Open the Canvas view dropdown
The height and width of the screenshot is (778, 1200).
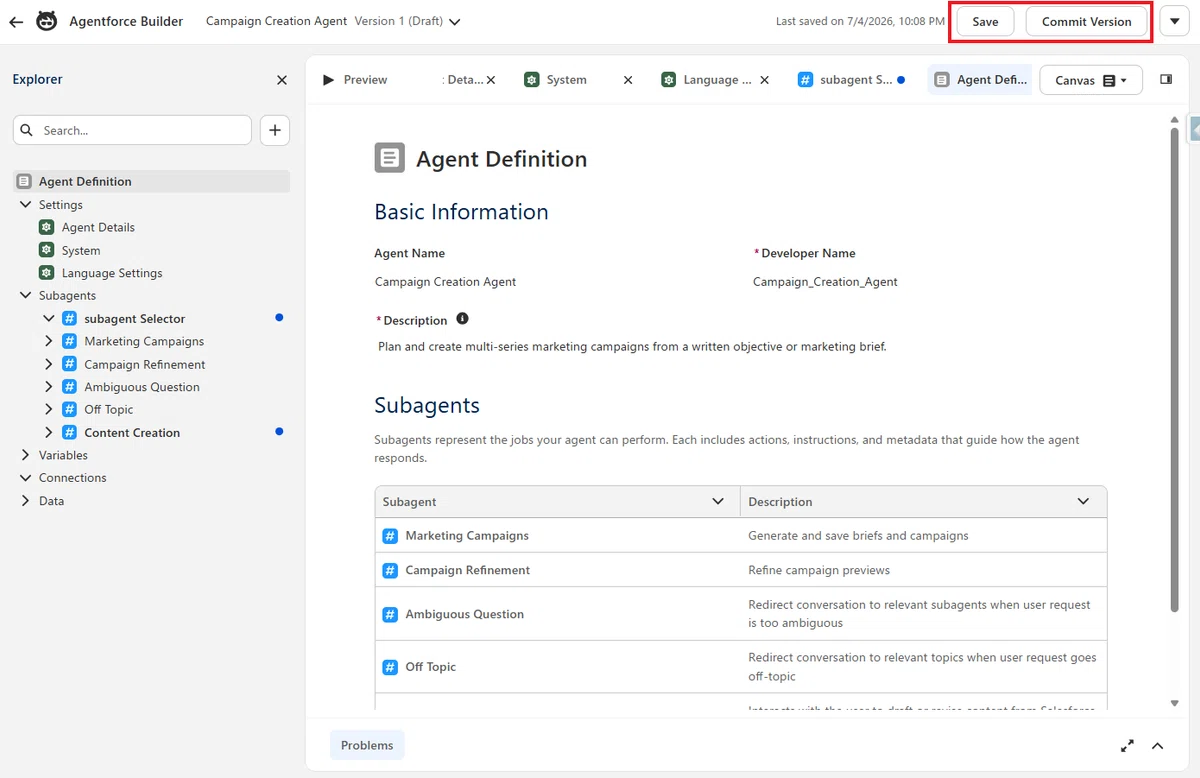point(1091,80)
